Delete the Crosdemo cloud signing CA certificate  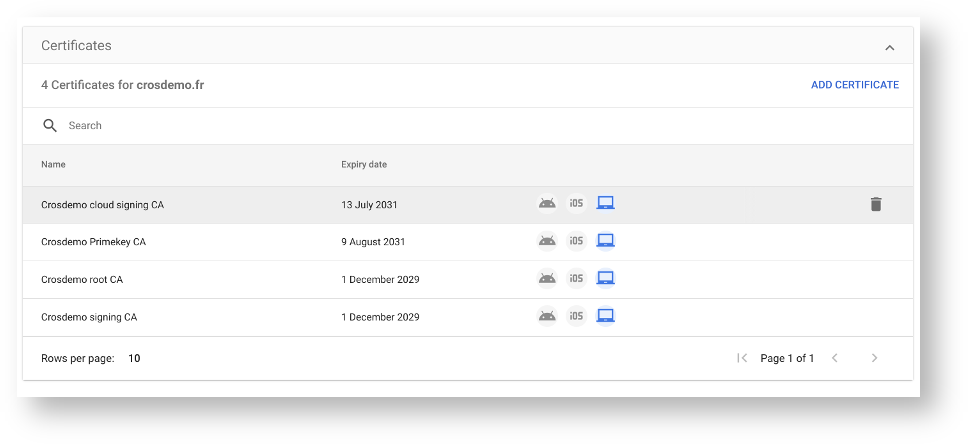876,204
